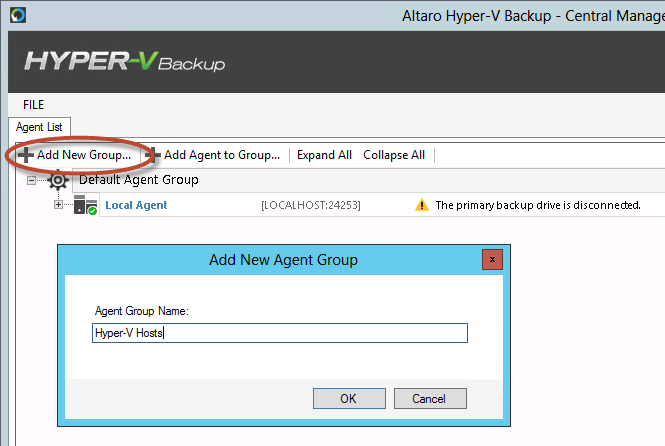
Task: Click OK to create the group
Action: click(x=349, y=399)
